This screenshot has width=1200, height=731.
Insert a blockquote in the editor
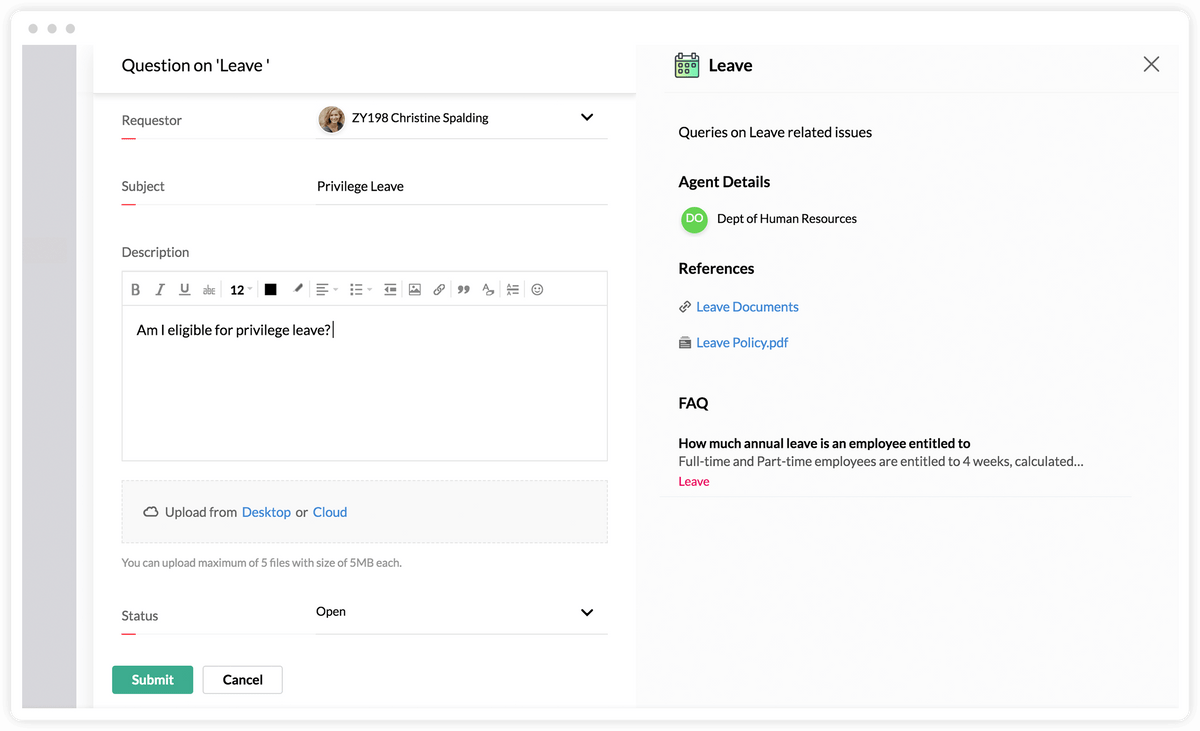tap(463, 289)
